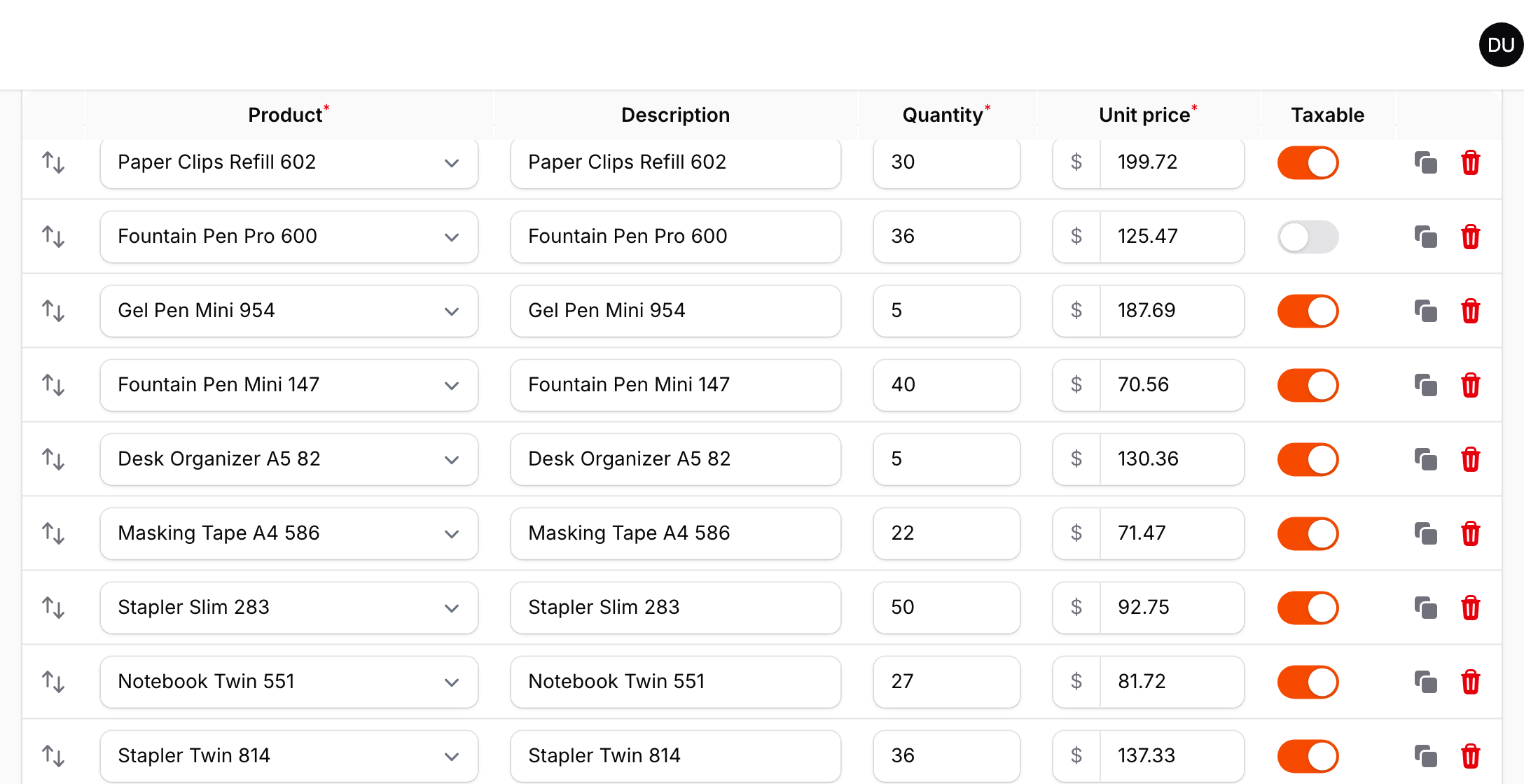Viewport: 1524px width, 784px height.
Task: Click quantity field showing 40
Action: click(946, 385)
